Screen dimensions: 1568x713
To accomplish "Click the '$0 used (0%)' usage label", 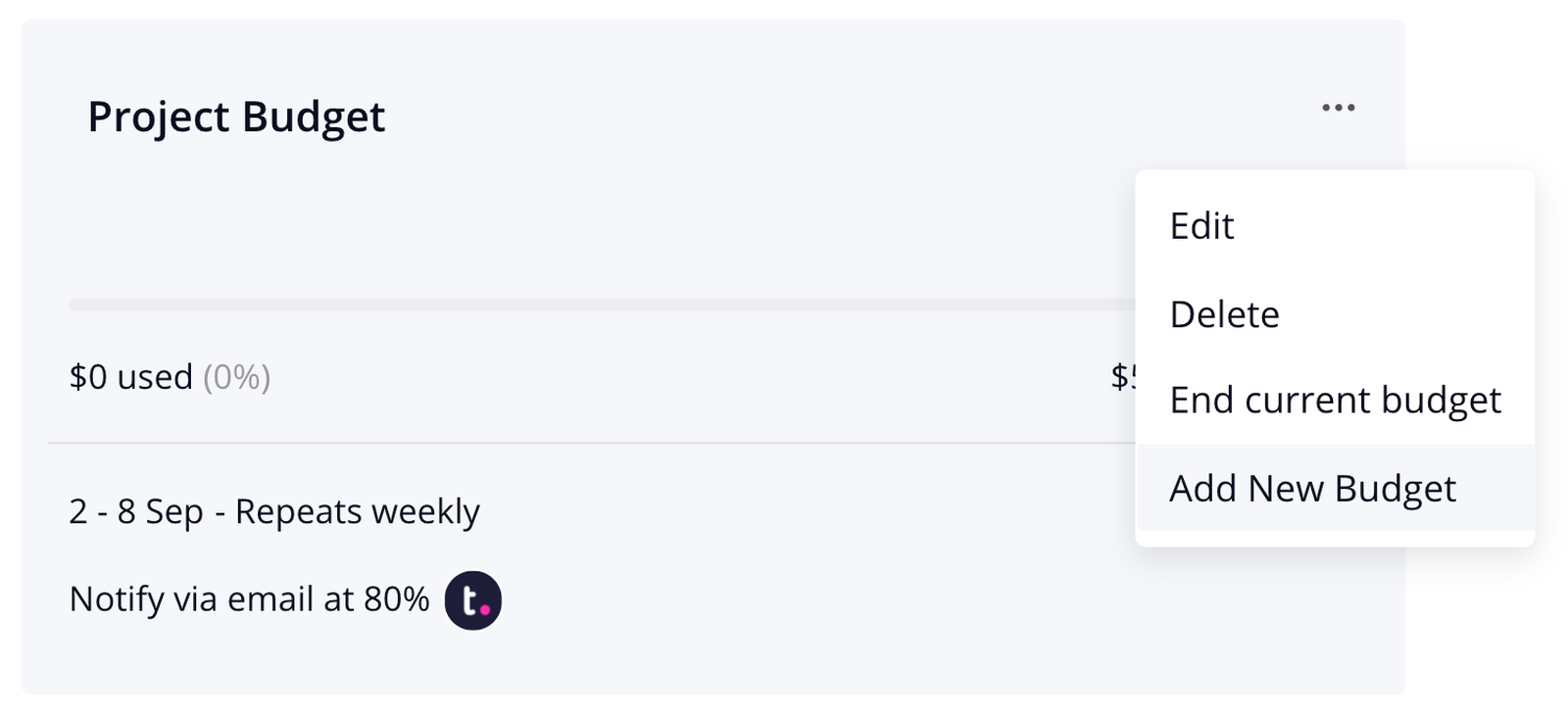I will tap(169, 377).
